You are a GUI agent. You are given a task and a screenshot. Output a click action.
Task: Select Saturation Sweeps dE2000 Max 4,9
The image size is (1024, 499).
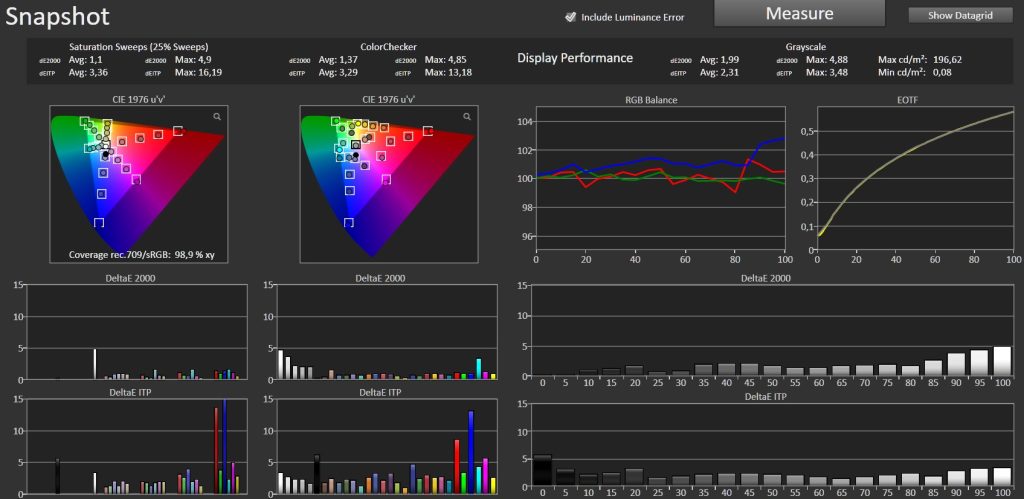click(191, 60)
